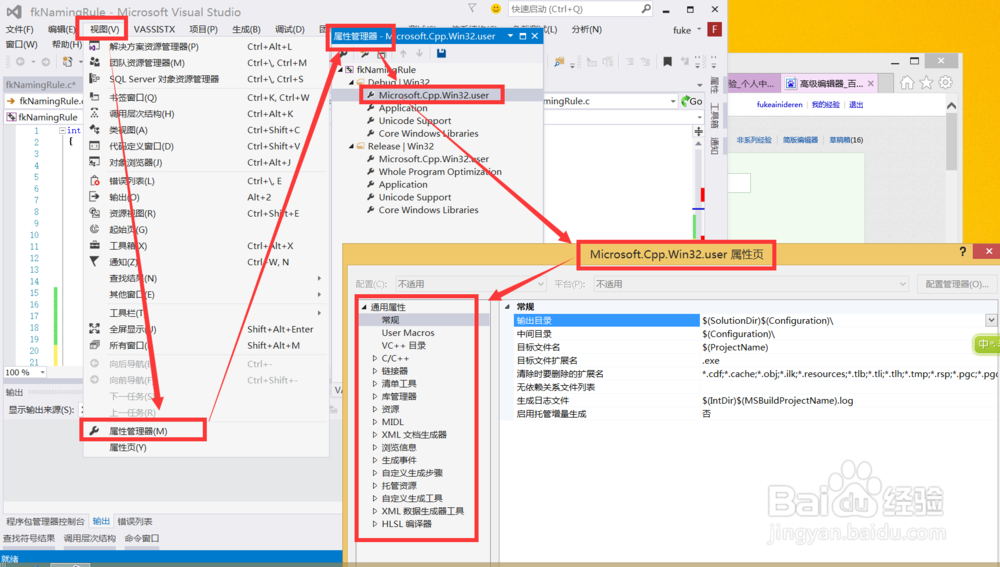1000x567 pixels.
Task: Click the 调用层次结构(H) icon entry
Action: pyautogui.click(x=94, y=113)
